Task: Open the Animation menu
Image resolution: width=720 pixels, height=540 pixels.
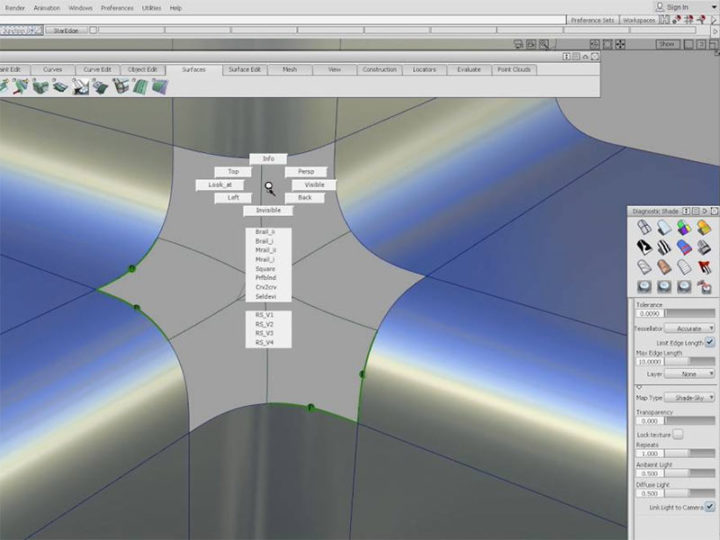Action: pyautogui.click(x=46, y=8)
